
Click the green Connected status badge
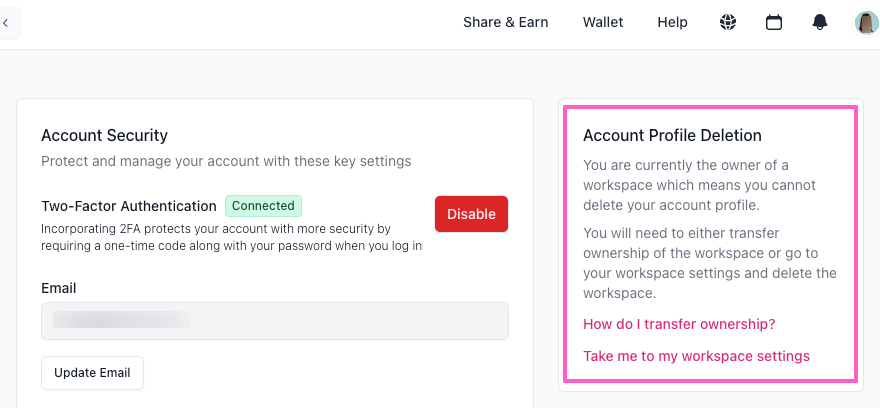coord(263,206)
